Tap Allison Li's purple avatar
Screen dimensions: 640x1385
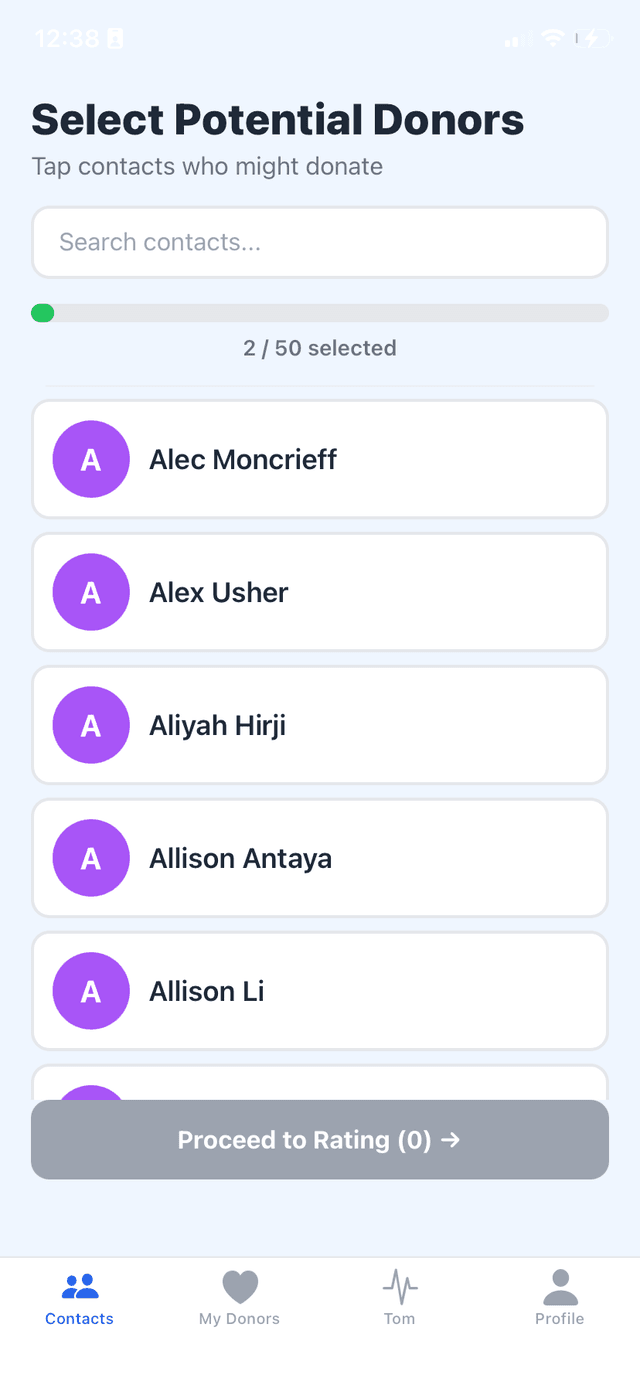(91, 991)
